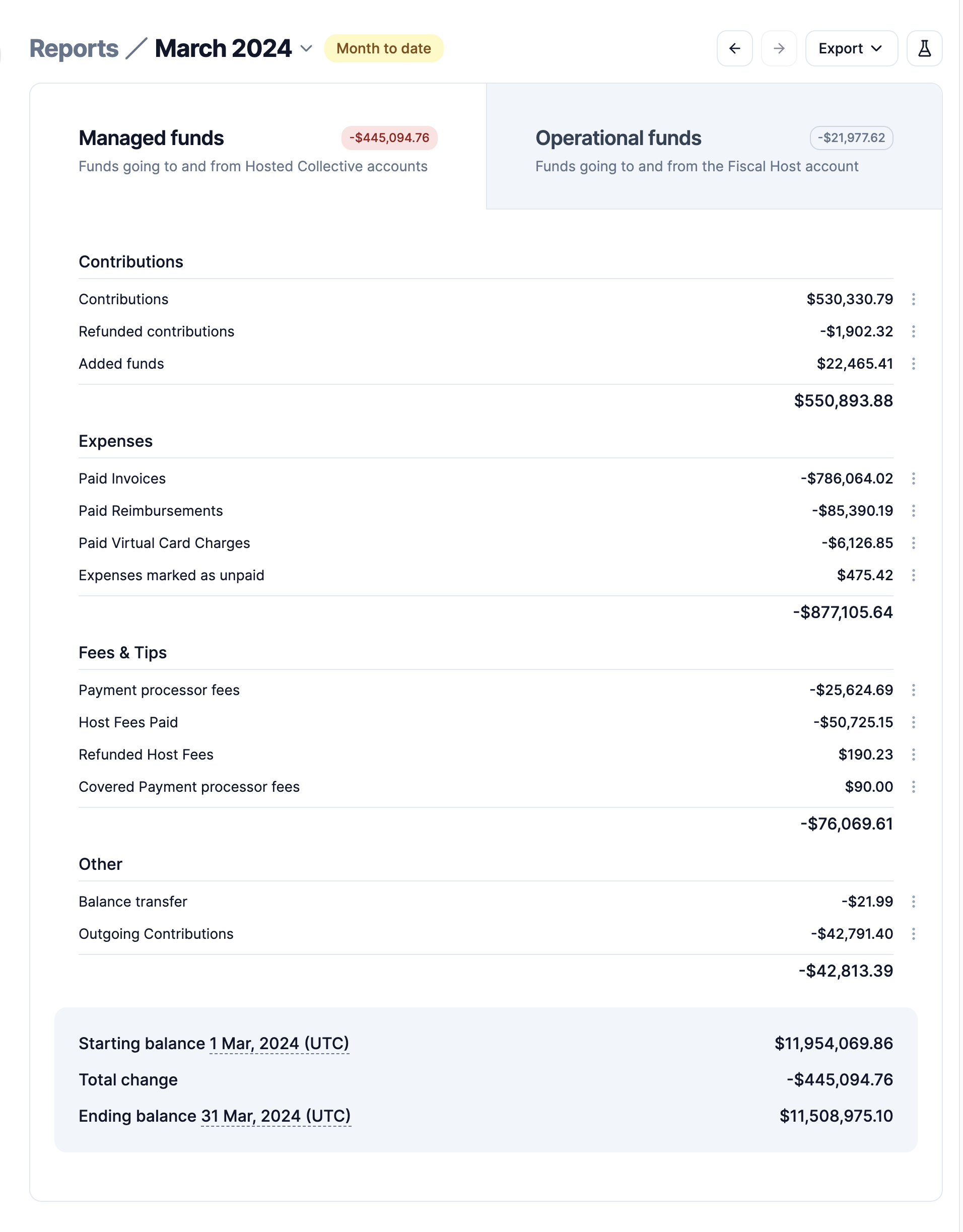The width and height of the screenshot is (963, 1232).
Task: Switch to the Operational funds tab
Action: [x=713, y=147]
